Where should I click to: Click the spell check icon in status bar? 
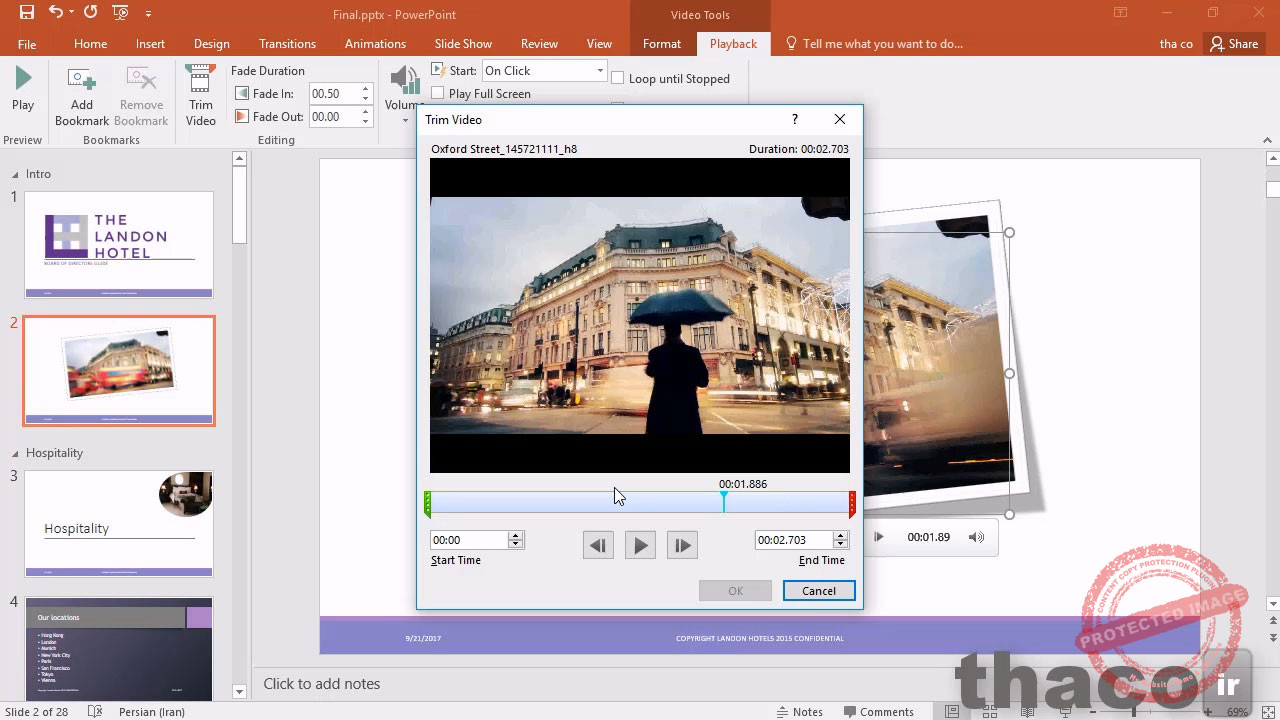pos(95,711)
